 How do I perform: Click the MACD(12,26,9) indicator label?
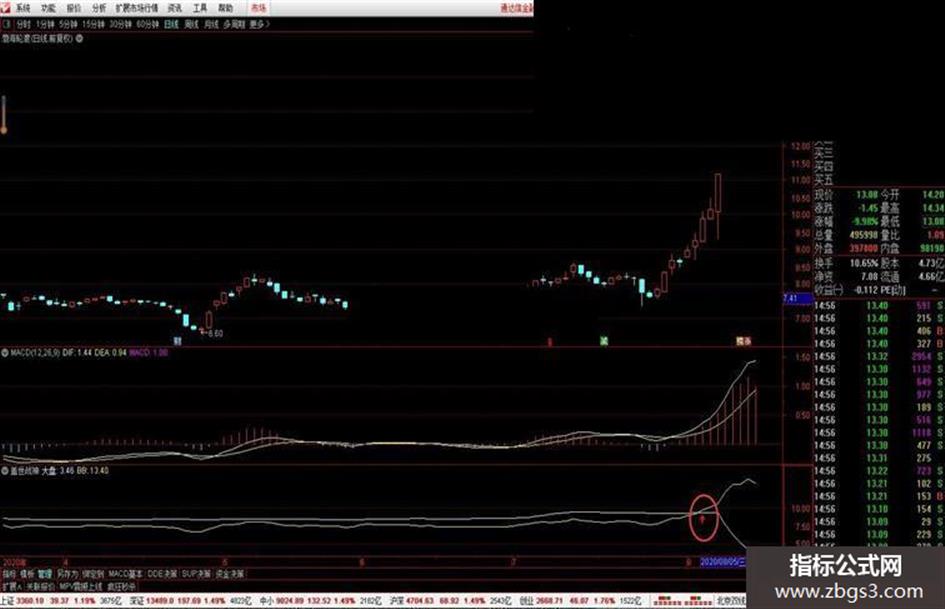pos(35,352)
